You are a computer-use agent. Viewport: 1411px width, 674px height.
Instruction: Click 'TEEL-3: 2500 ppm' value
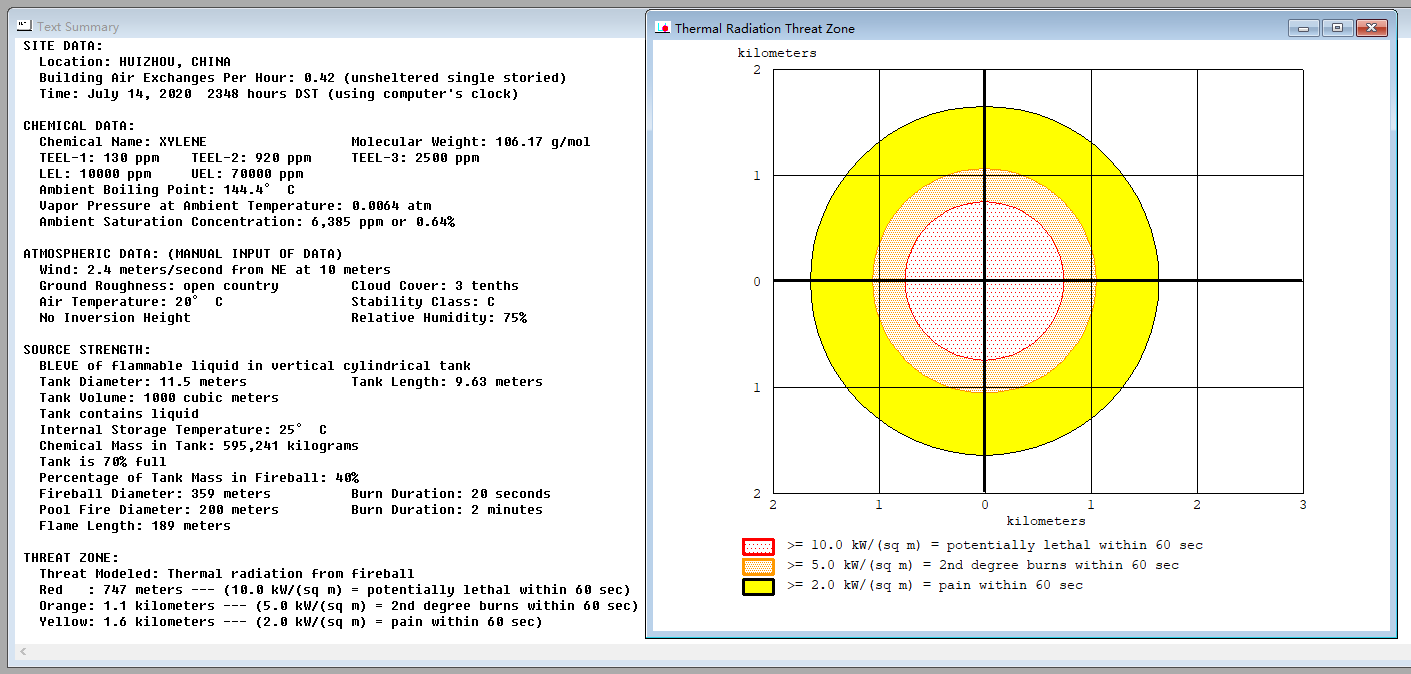[x=415, y=158]
